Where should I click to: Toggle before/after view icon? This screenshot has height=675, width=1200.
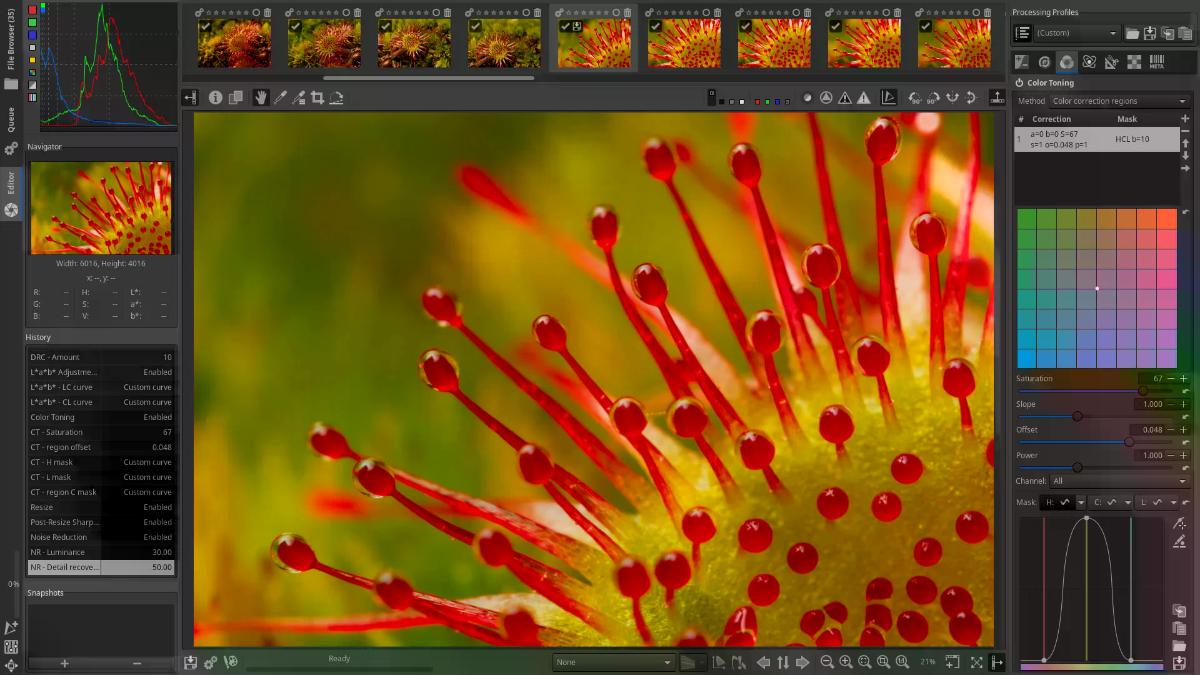(x=236, y=97)
